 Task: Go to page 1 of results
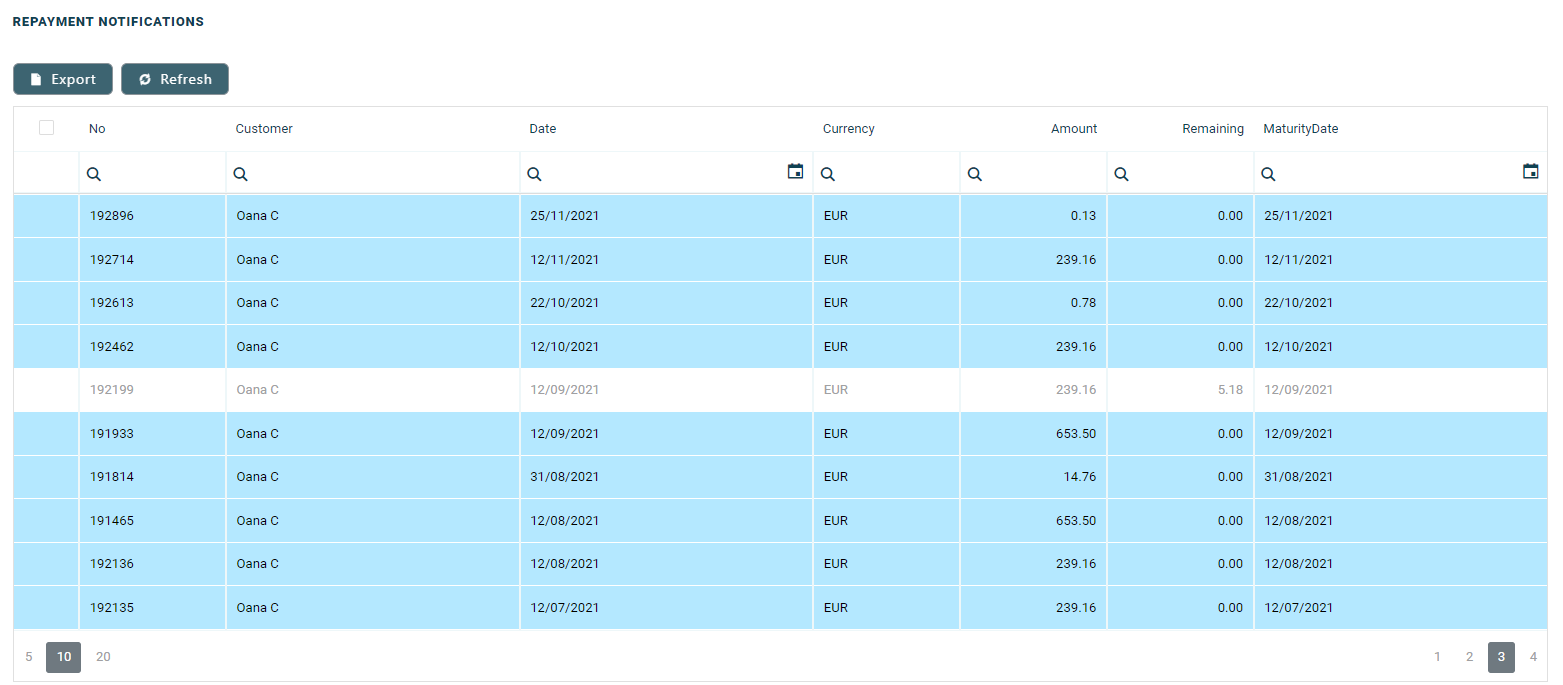point(1438,657)
